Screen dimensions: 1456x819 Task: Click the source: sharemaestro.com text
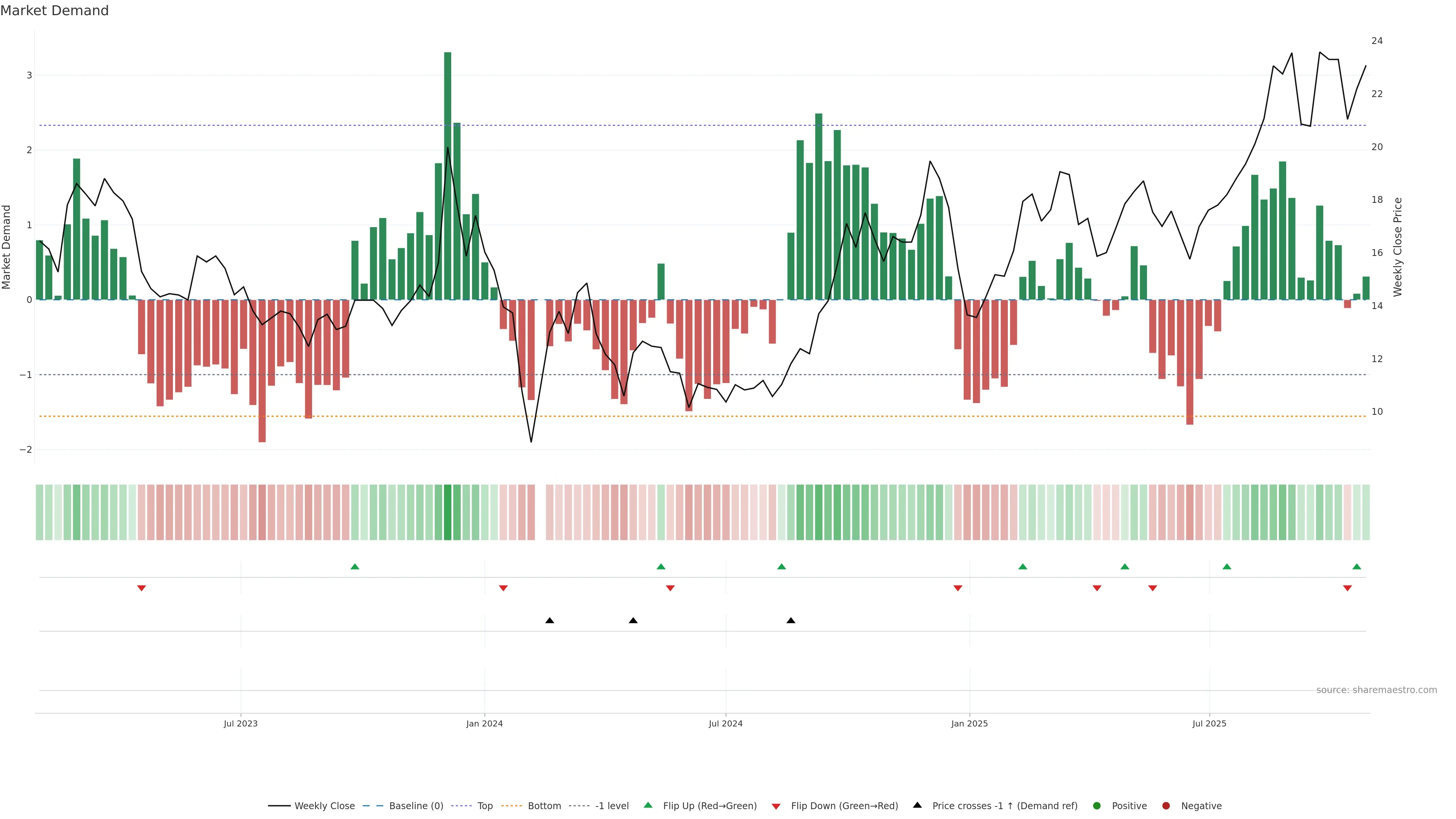tap(1376, 690)
